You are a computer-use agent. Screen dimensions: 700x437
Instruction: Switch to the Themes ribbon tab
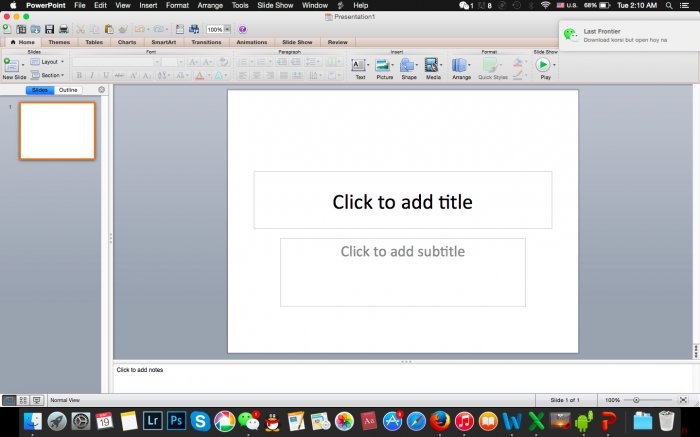[59, 42]
